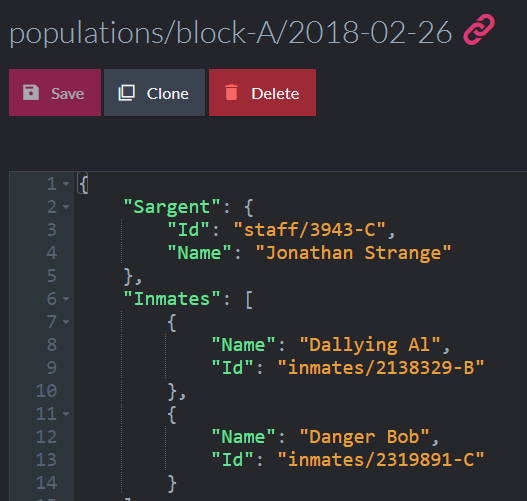Fold the second inmate object at line 11

pyautogui.click(x=66, y=414)
